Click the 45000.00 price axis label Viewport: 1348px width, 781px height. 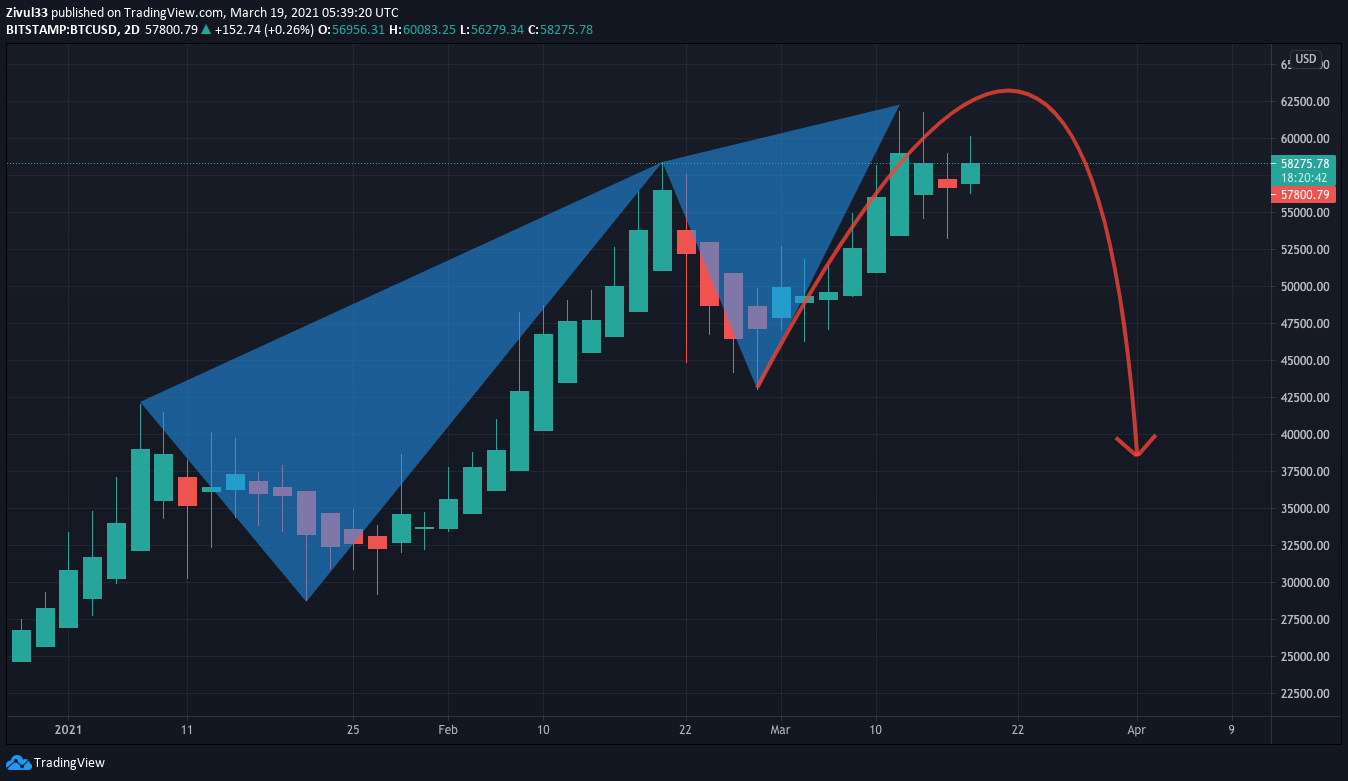click(x=1305, y=361)
